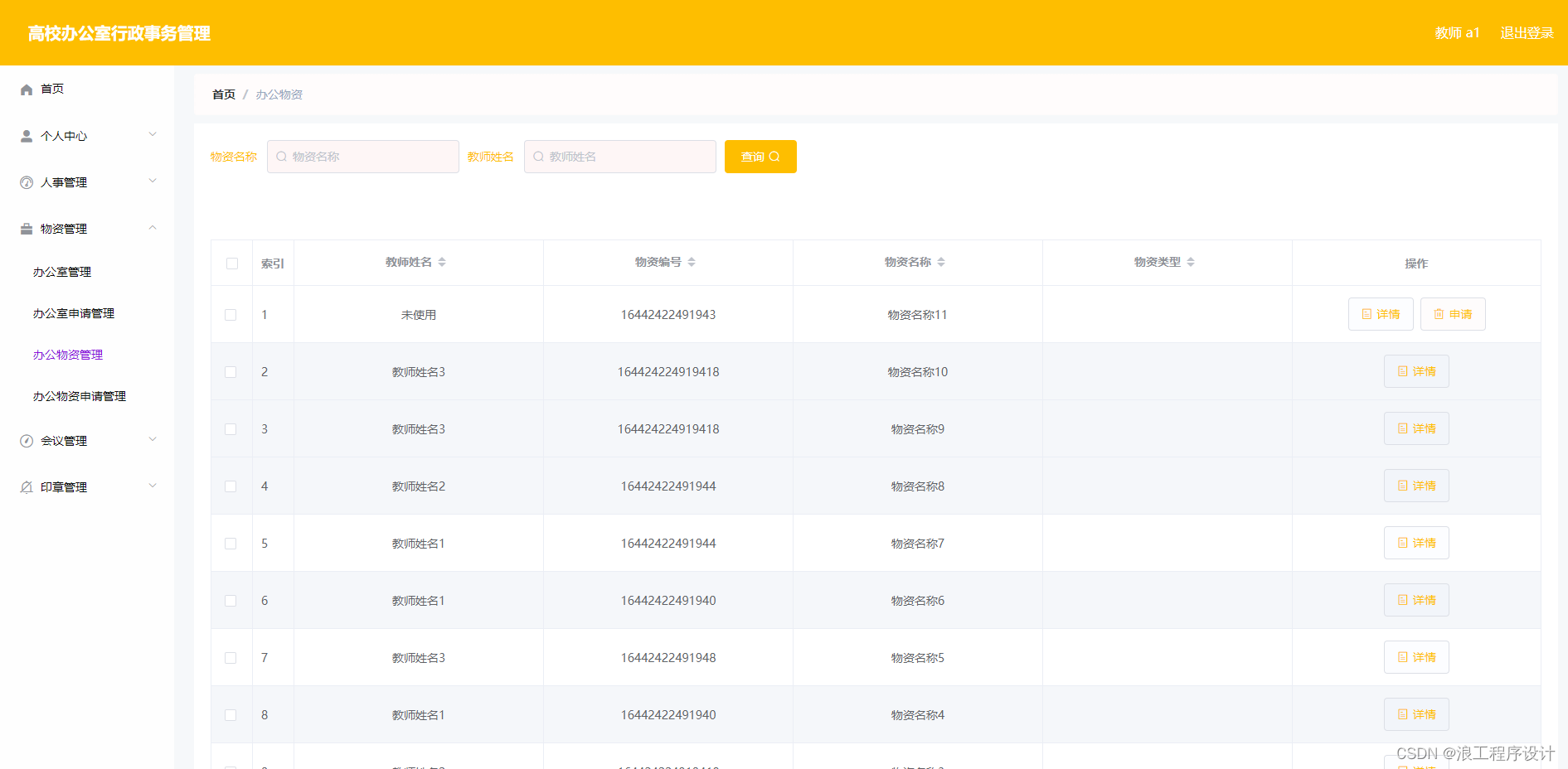Click the document icon in row 1's 详情 button
1568x769 pixels.
coord(1367,314)
